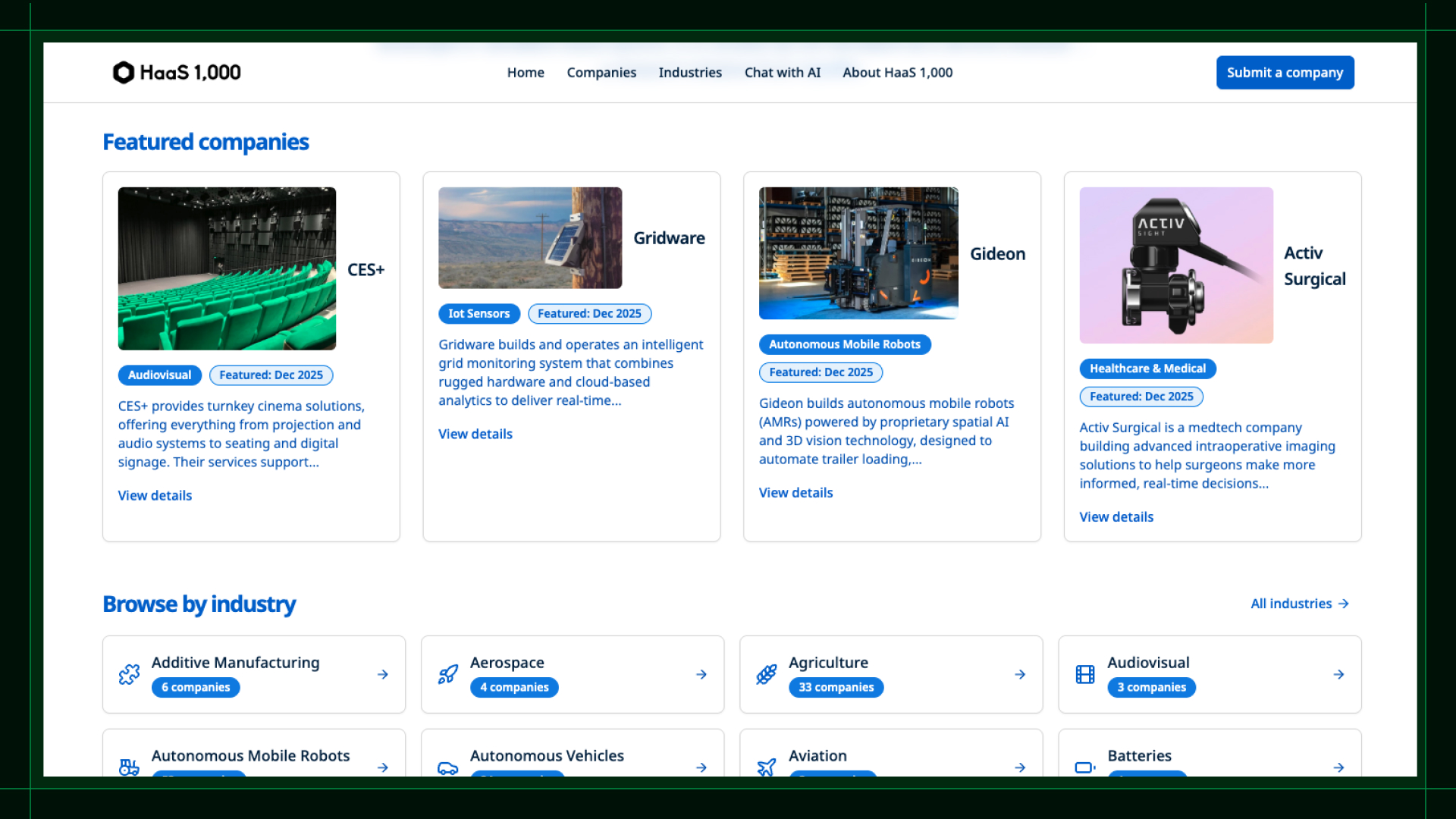View details for Gridware

pyautogui.click(x=475, y=434)
